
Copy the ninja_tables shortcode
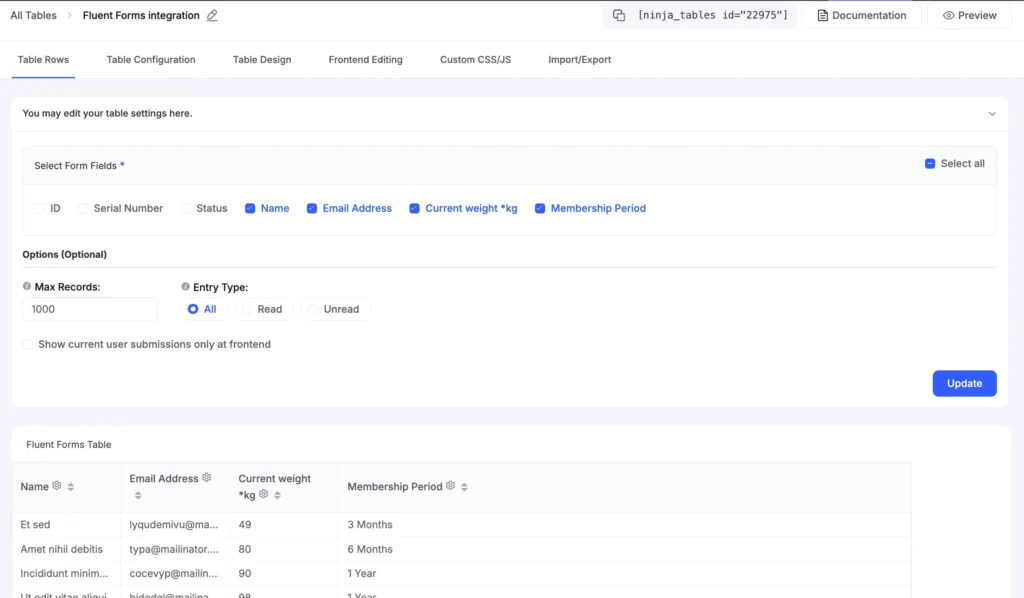coord(618,15)
